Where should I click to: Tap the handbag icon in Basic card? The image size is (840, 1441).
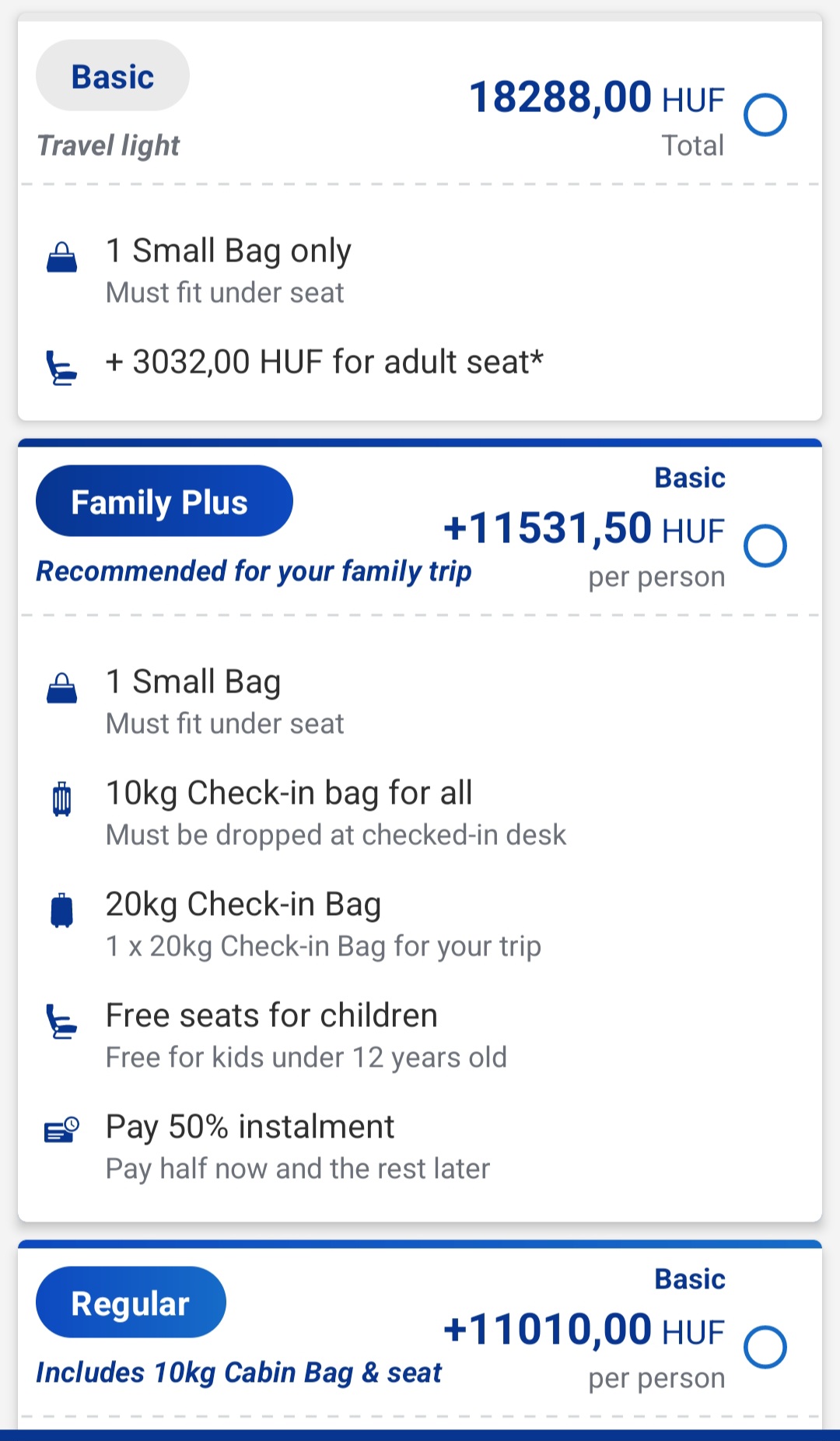point(61,257)
